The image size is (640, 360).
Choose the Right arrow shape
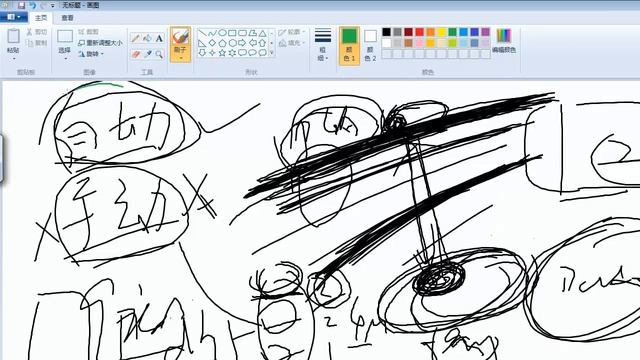tap(242, 43)
